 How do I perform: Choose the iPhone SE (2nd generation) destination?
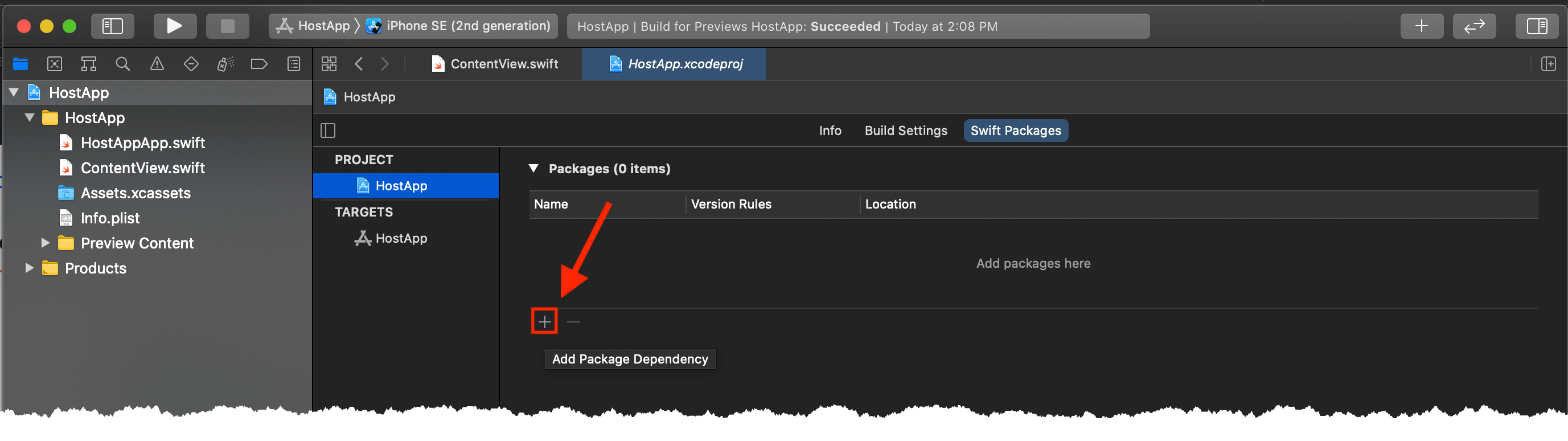pyautogui.click(x=458, y=26)
